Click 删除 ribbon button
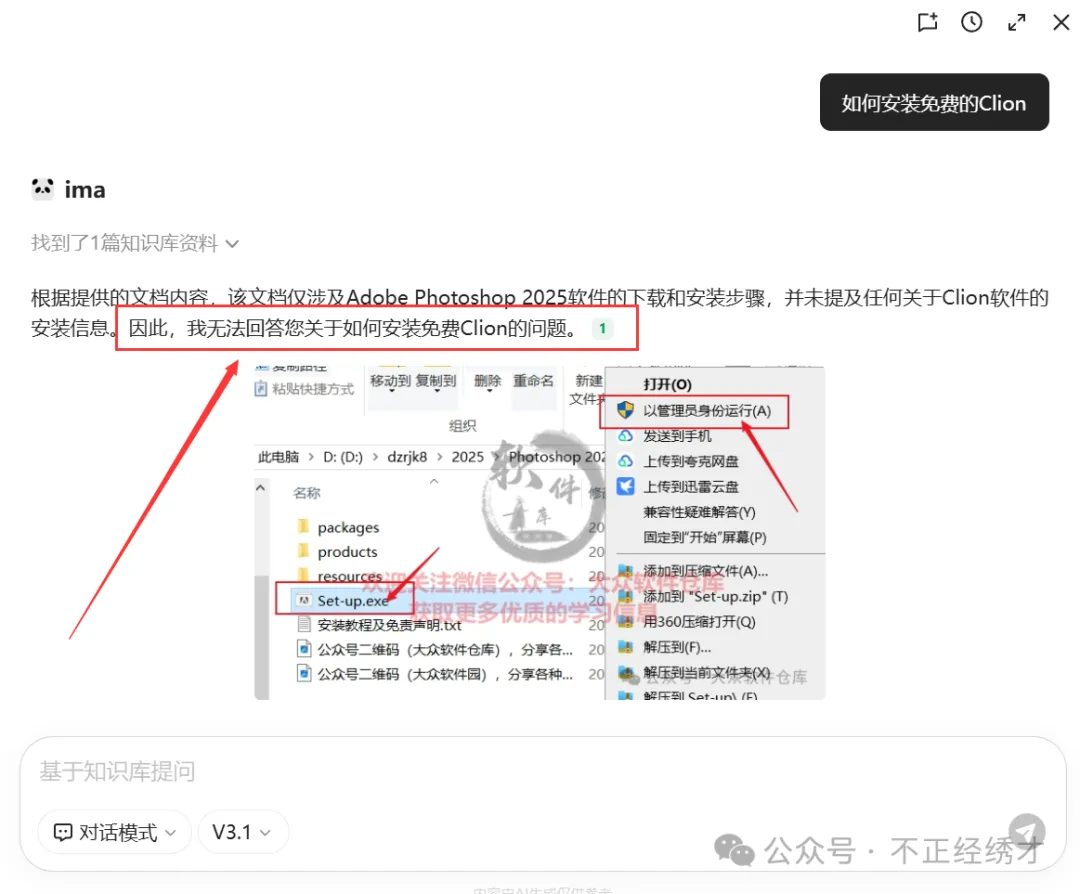 point(488,382)
